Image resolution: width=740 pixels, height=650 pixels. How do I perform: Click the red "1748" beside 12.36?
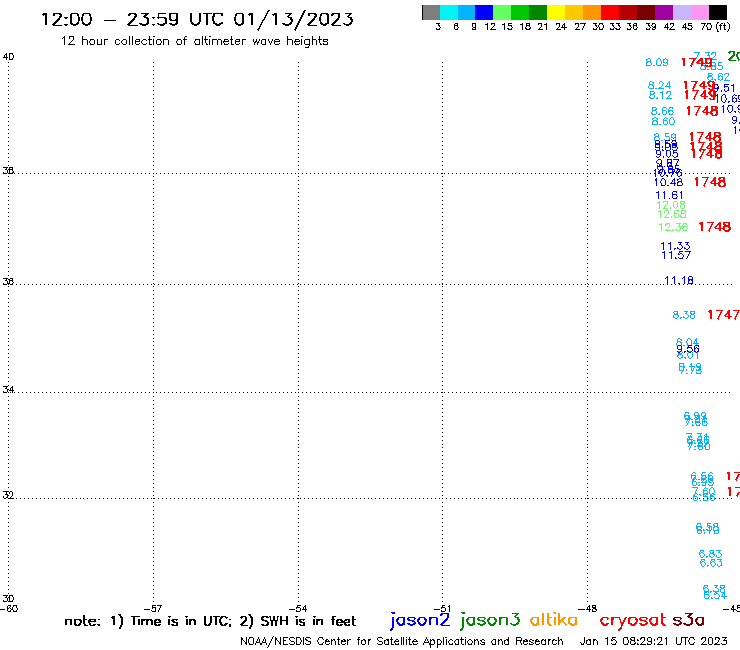pyautogui.click(x=715, y=227)
